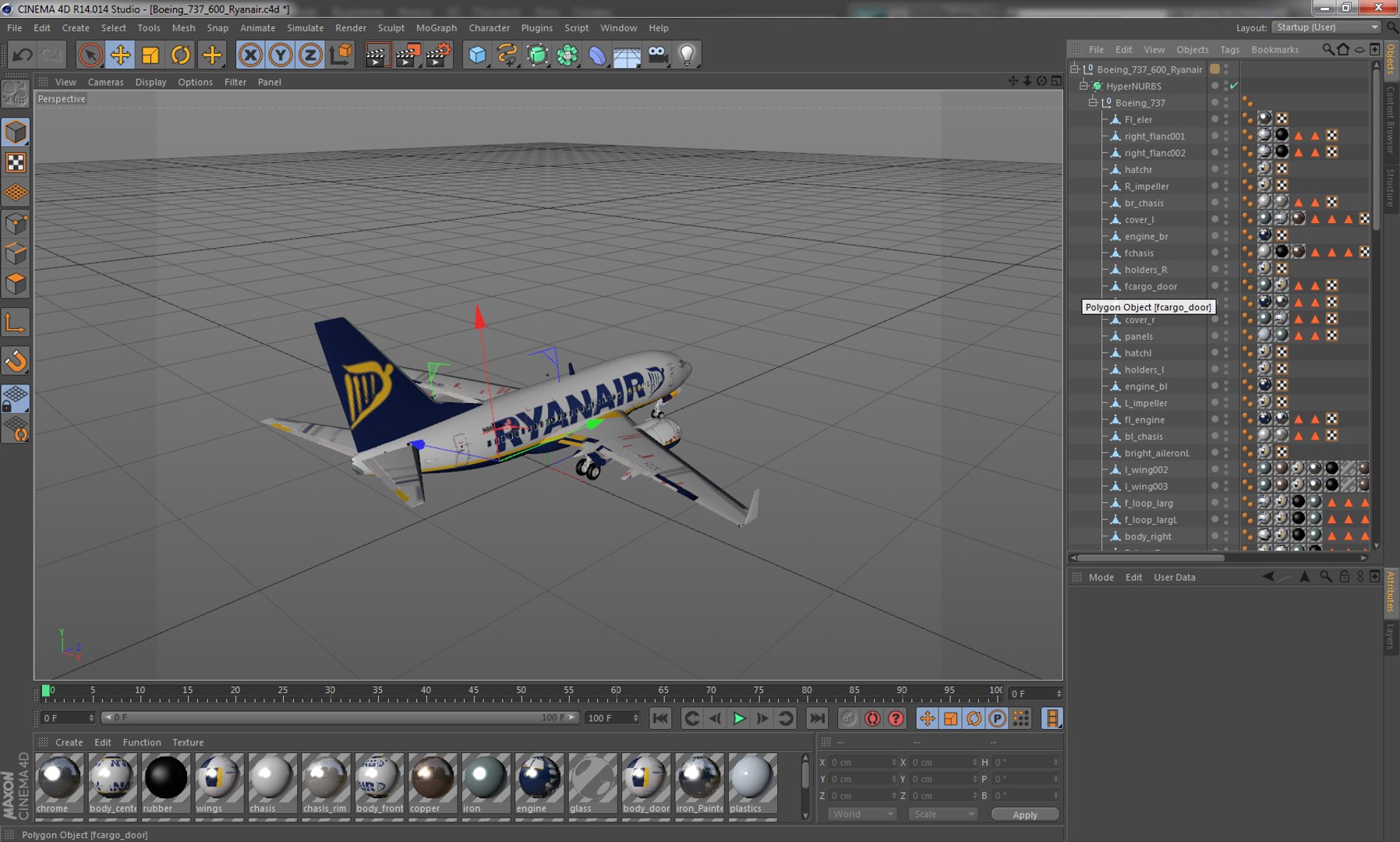Image resolution: width=1400 pixels, height=842 pixels.
Task: Open the Sculpt menu
Action: click(x=391, y=28)
